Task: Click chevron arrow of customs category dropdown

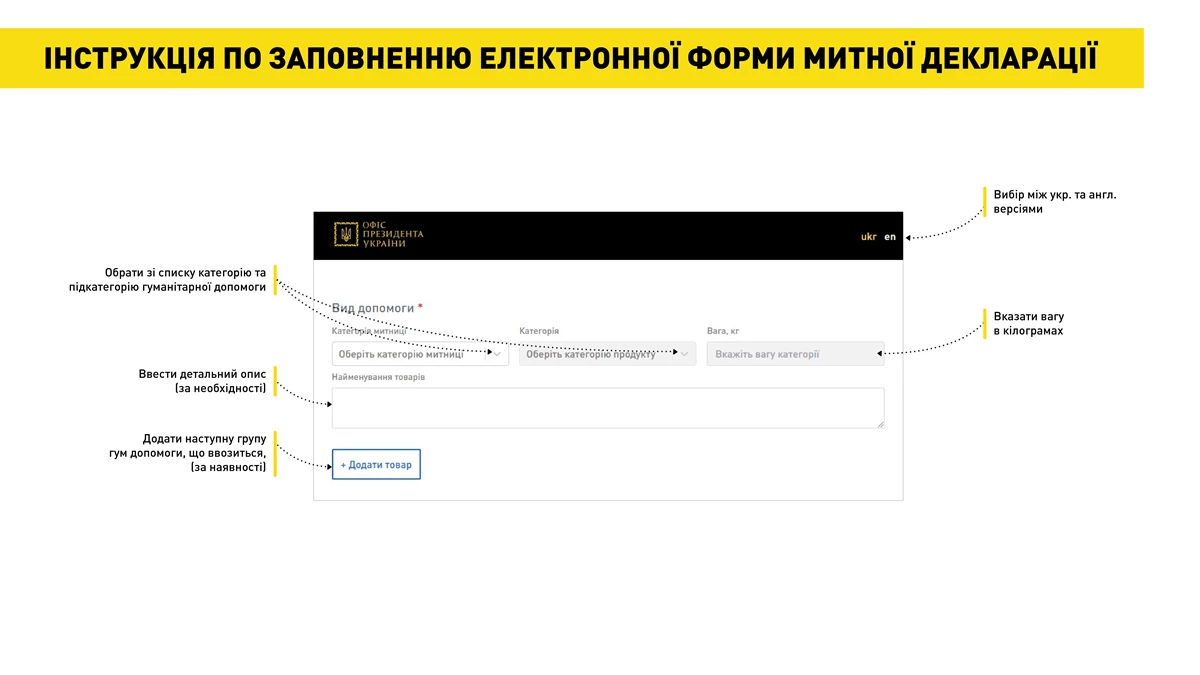Action: pyautogui.click(x=497, y=354)
